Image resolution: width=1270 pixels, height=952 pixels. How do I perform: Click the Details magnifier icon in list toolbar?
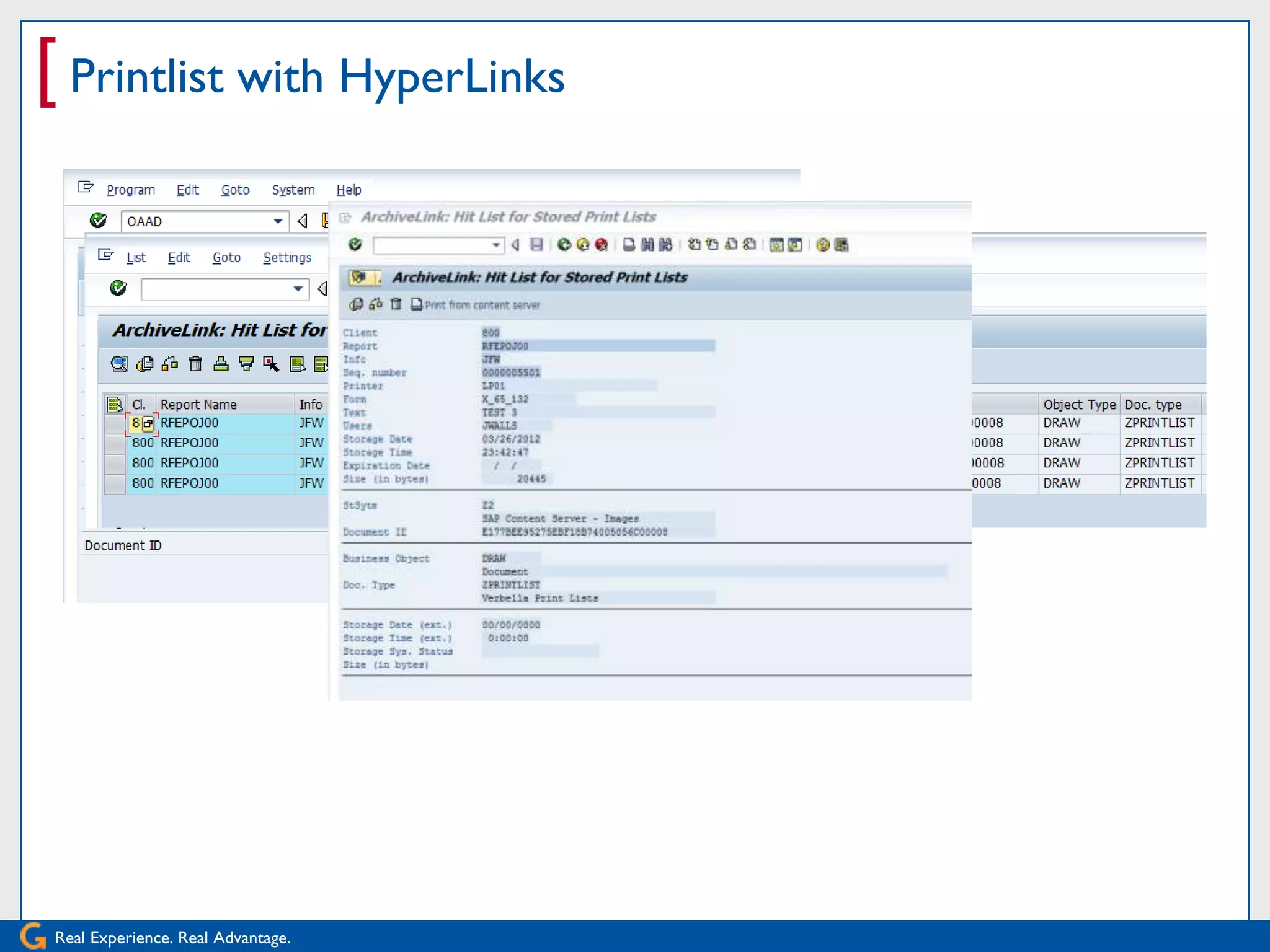(119, 364)
